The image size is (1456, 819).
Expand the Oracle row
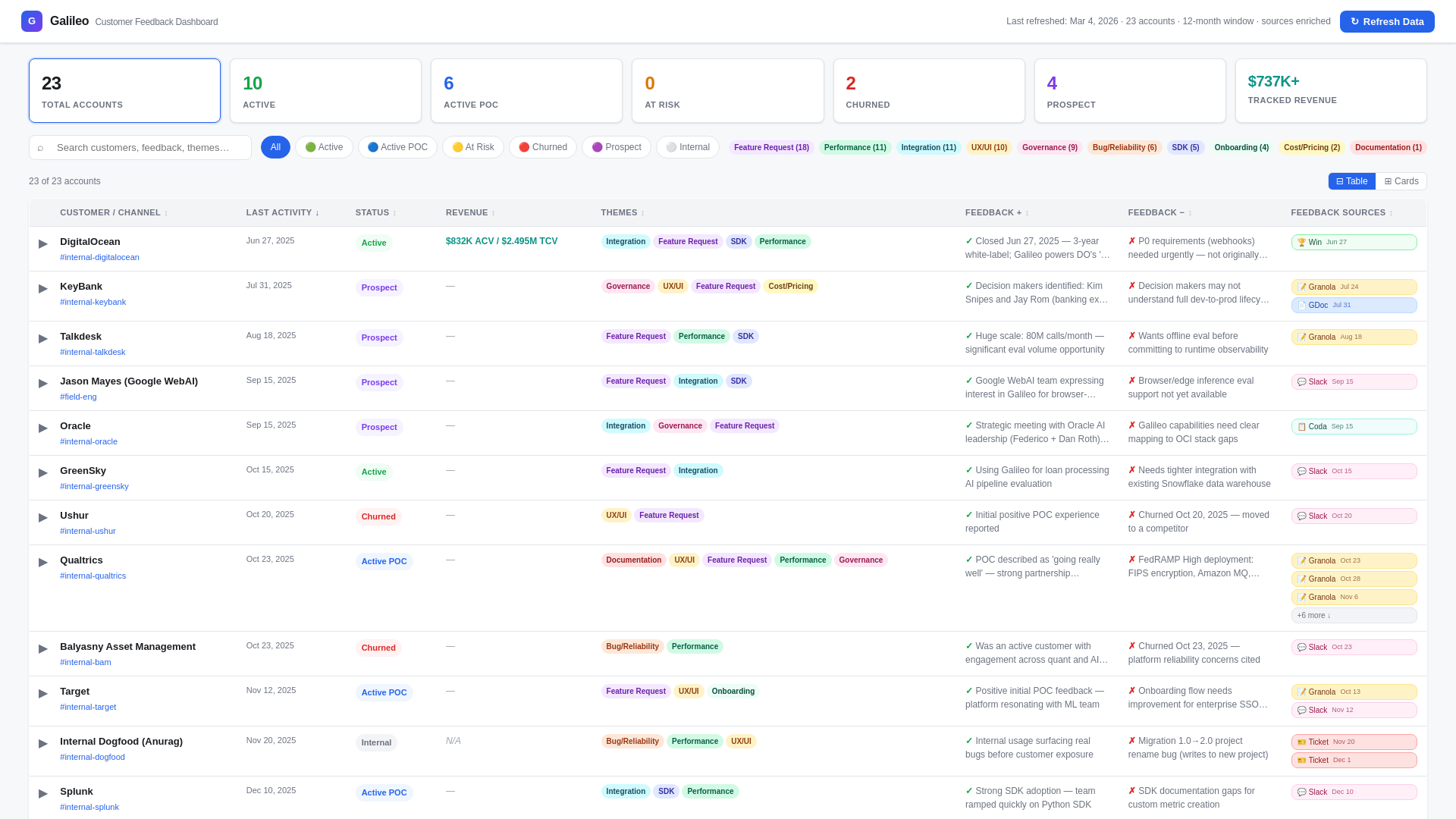pyautogui.click(x=43, y=428)
